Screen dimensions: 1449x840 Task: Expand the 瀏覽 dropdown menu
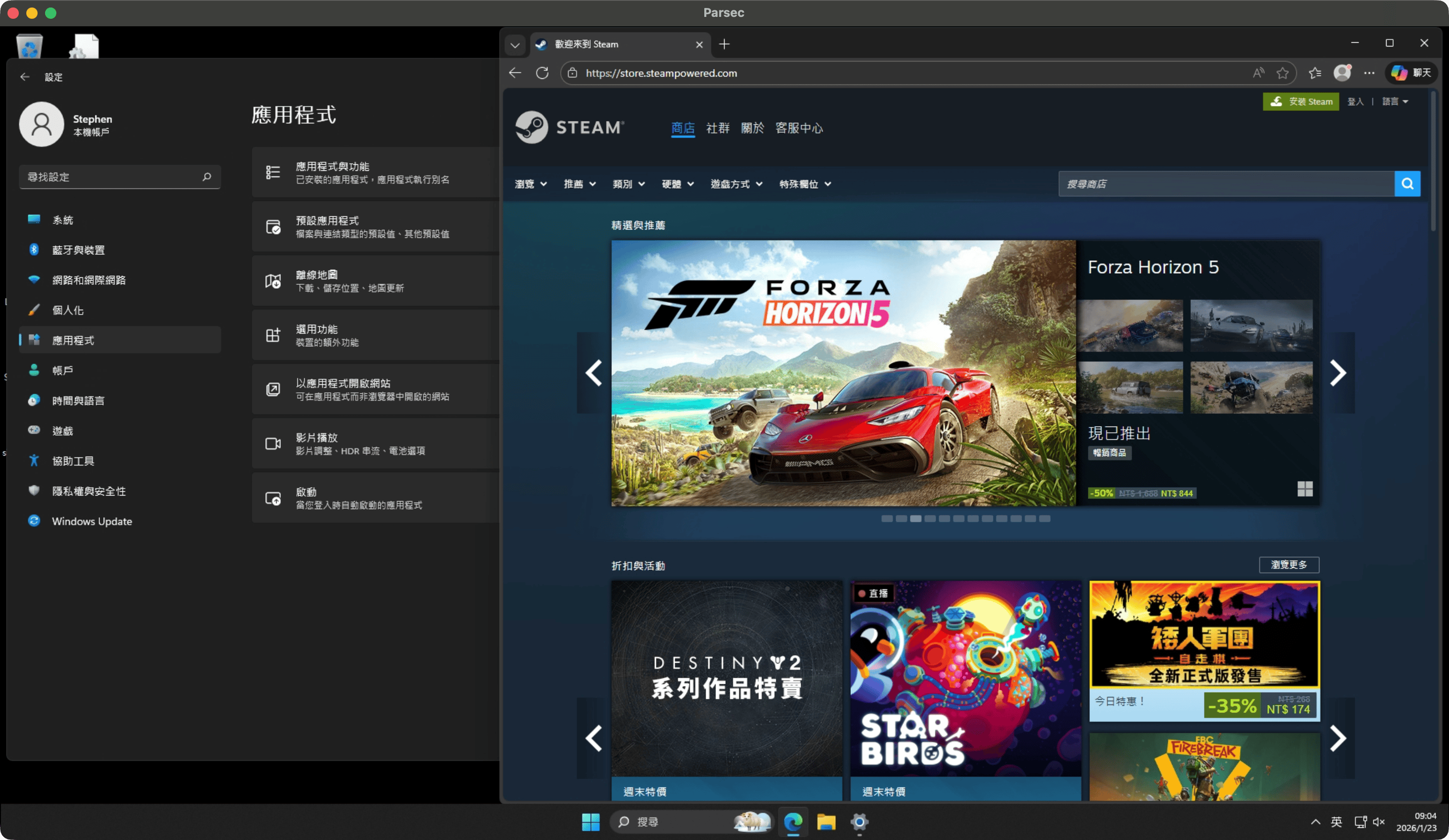point(530,184)
